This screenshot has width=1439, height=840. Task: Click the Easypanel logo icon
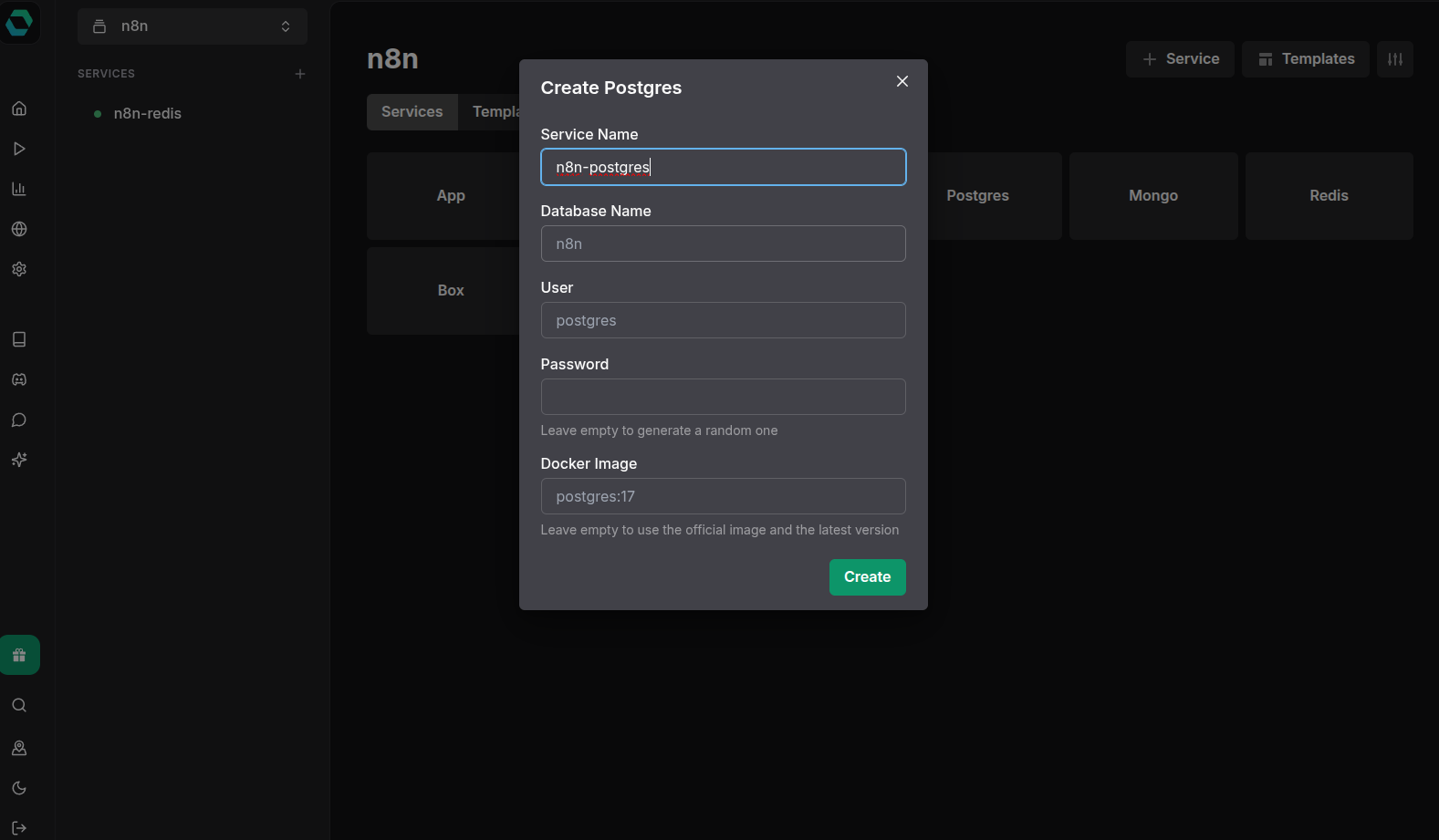click(19, 21)
